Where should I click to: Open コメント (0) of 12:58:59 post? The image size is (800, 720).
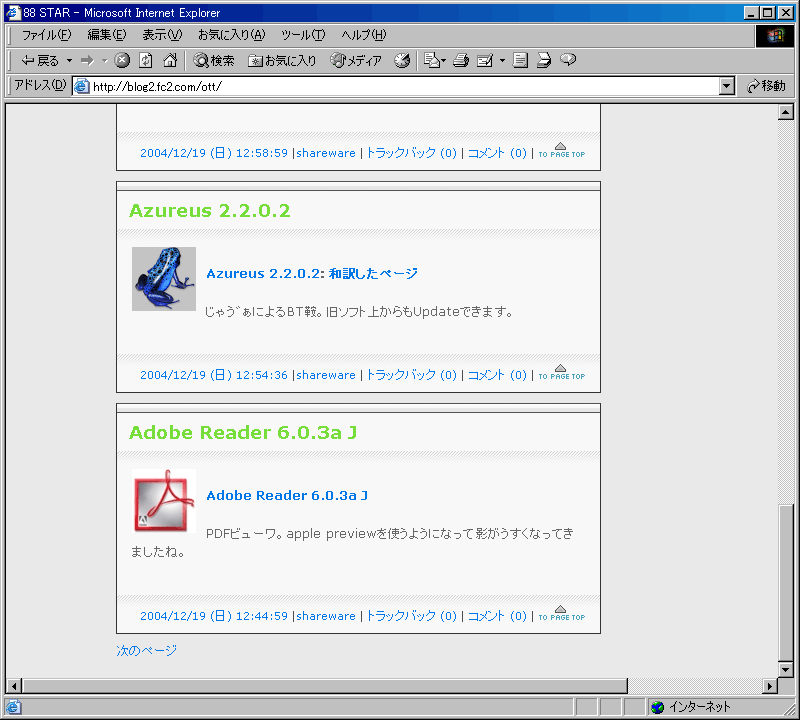coord(497,153)
